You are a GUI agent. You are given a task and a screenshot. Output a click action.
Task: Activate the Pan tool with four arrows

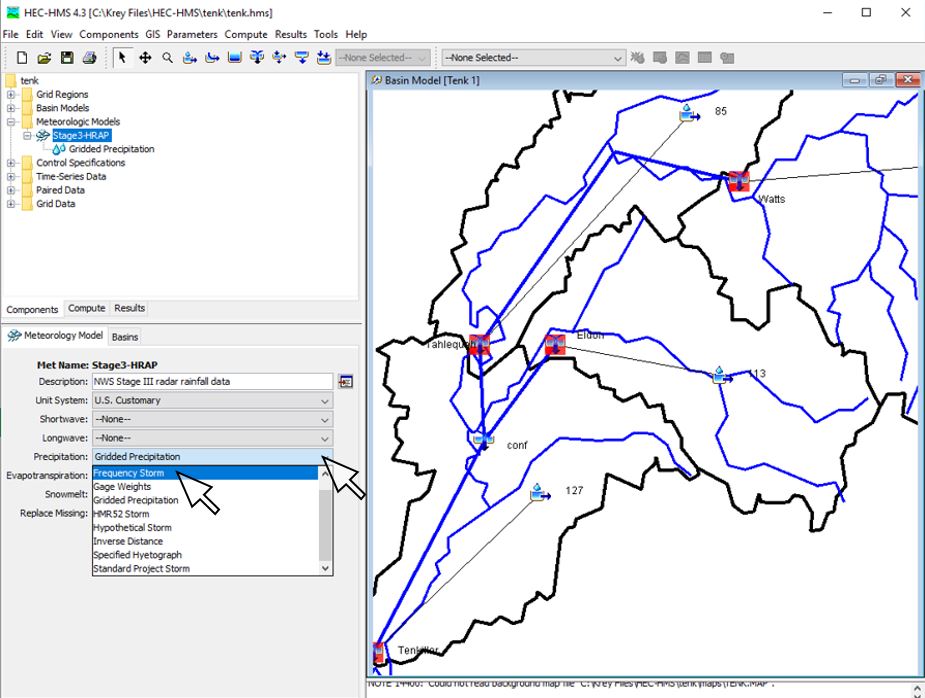click(x=145, y=58)
